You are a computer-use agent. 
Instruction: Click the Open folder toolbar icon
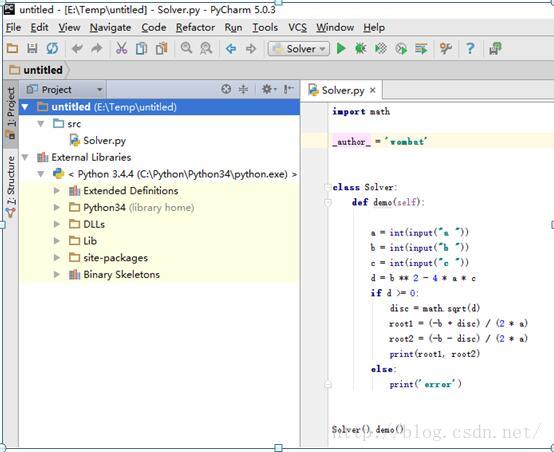coord(12,48)
